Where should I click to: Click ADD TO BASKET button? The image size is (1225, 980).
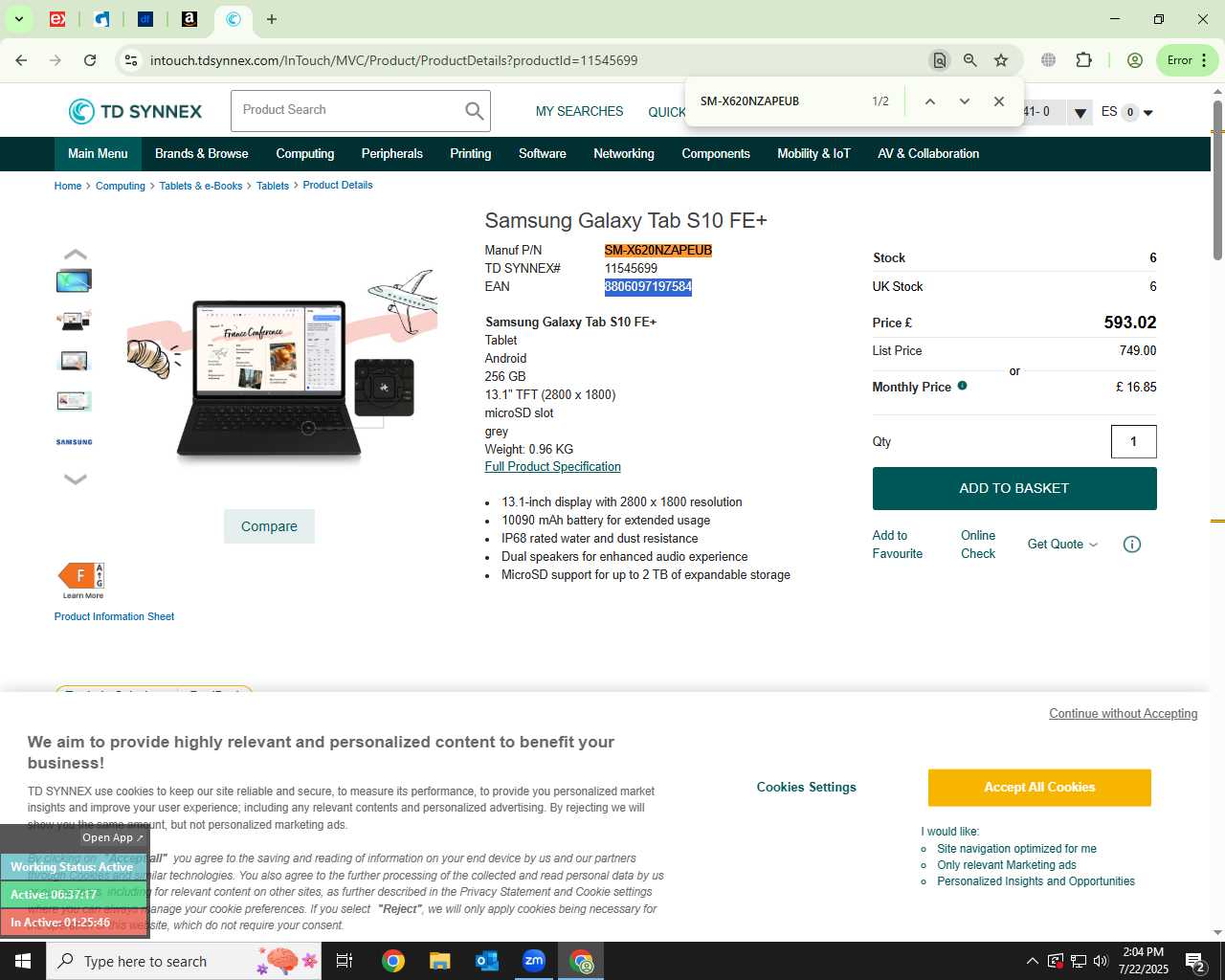pos(1014,488)
